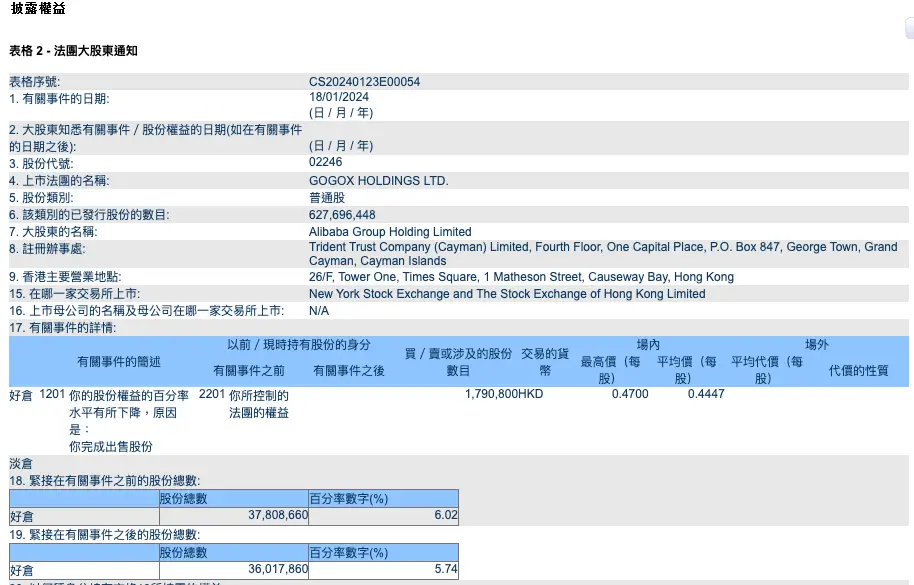
Task: Click the label 17. 有關事件的詳情
Action: (x=63, y=328)
